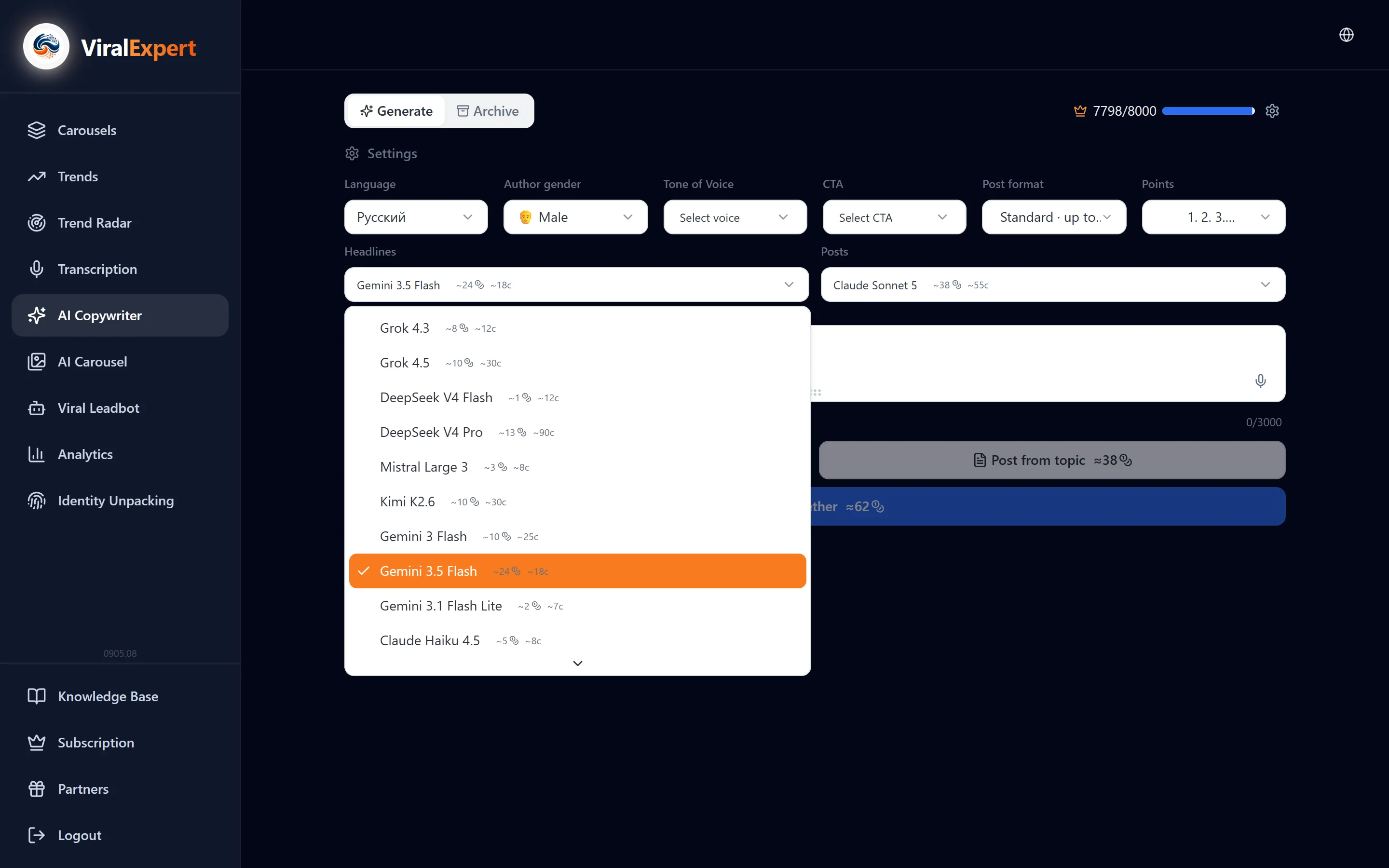Expand the Post format dropdown
Image resolution: width=1389 pixels, height=868 pixels.
1054,217
